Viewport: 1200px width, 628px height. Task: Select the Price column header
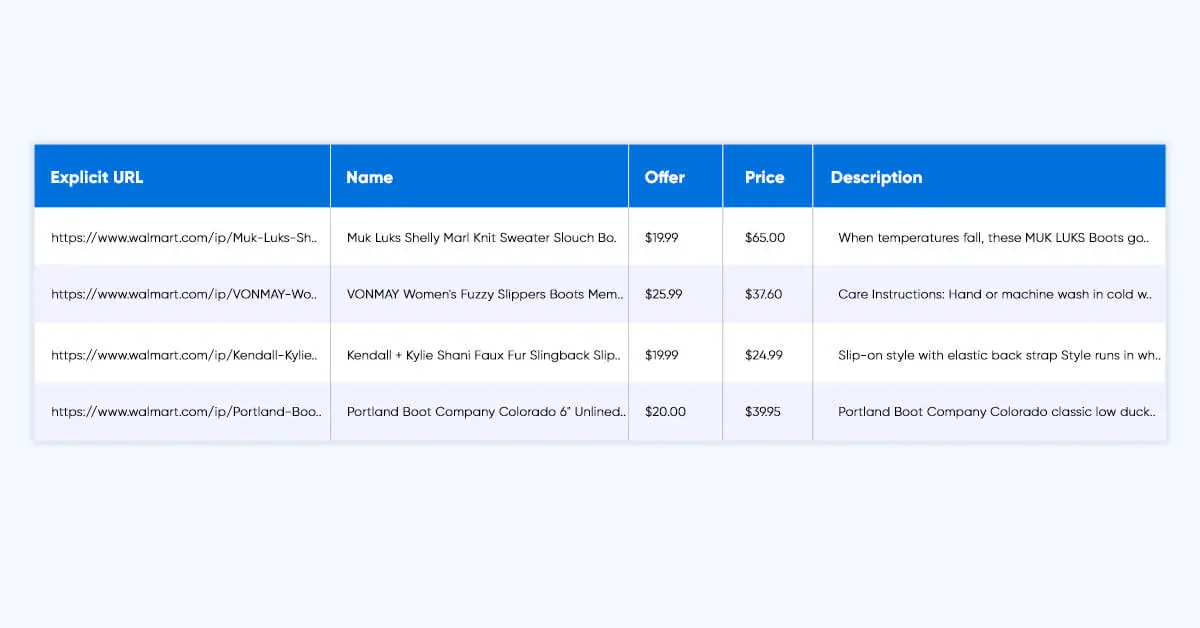coord(765,177)
